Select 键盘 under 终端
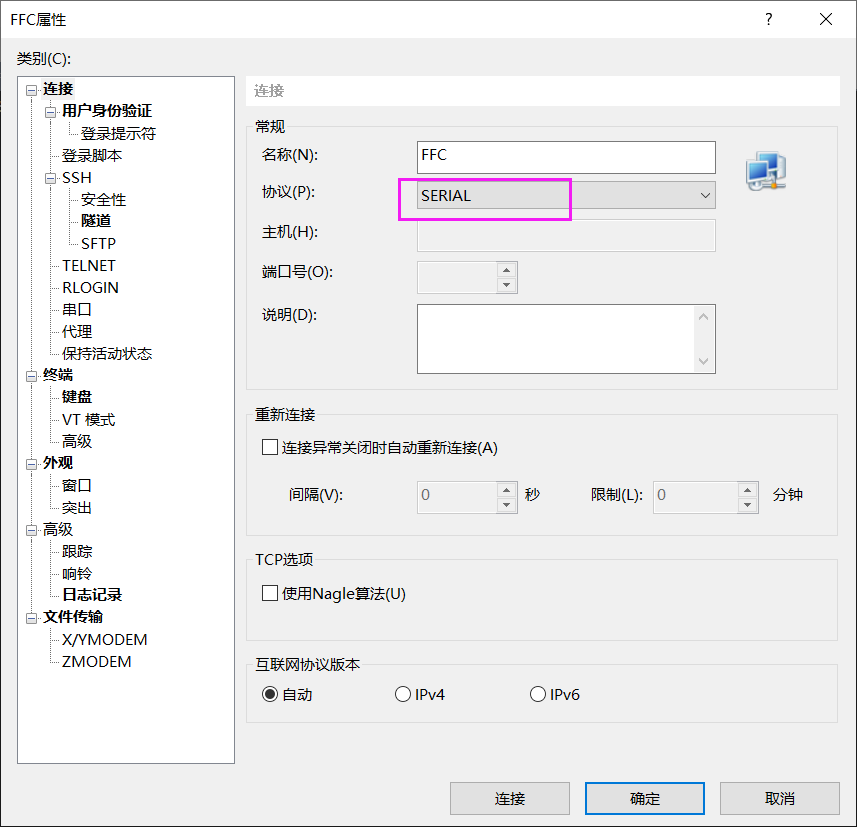 77,397
